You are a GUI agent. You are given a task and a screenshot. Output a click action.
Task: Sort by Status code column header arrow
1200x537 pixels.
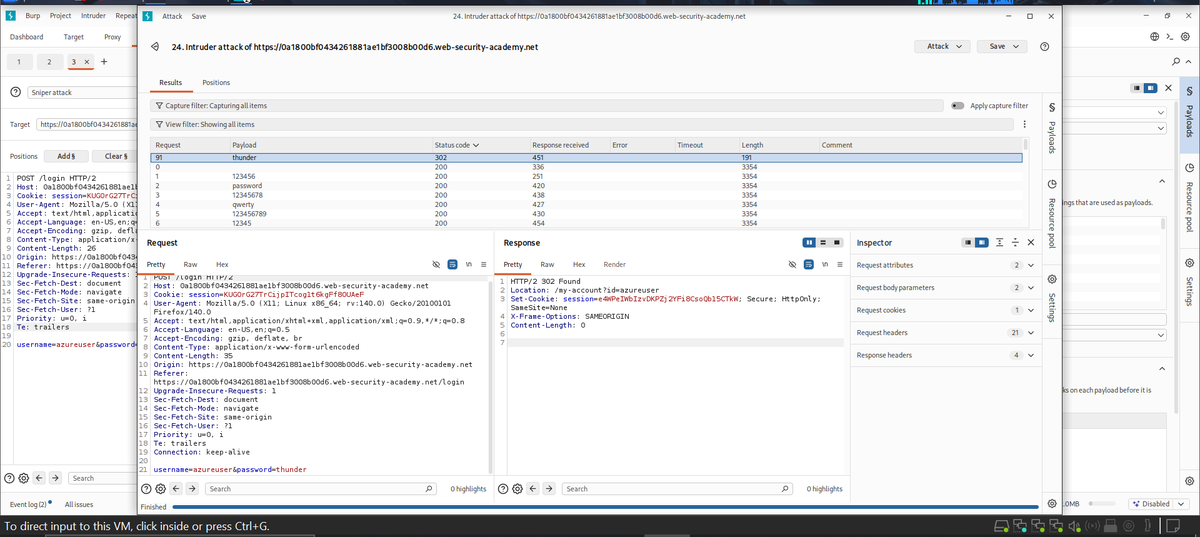[476, 145]
